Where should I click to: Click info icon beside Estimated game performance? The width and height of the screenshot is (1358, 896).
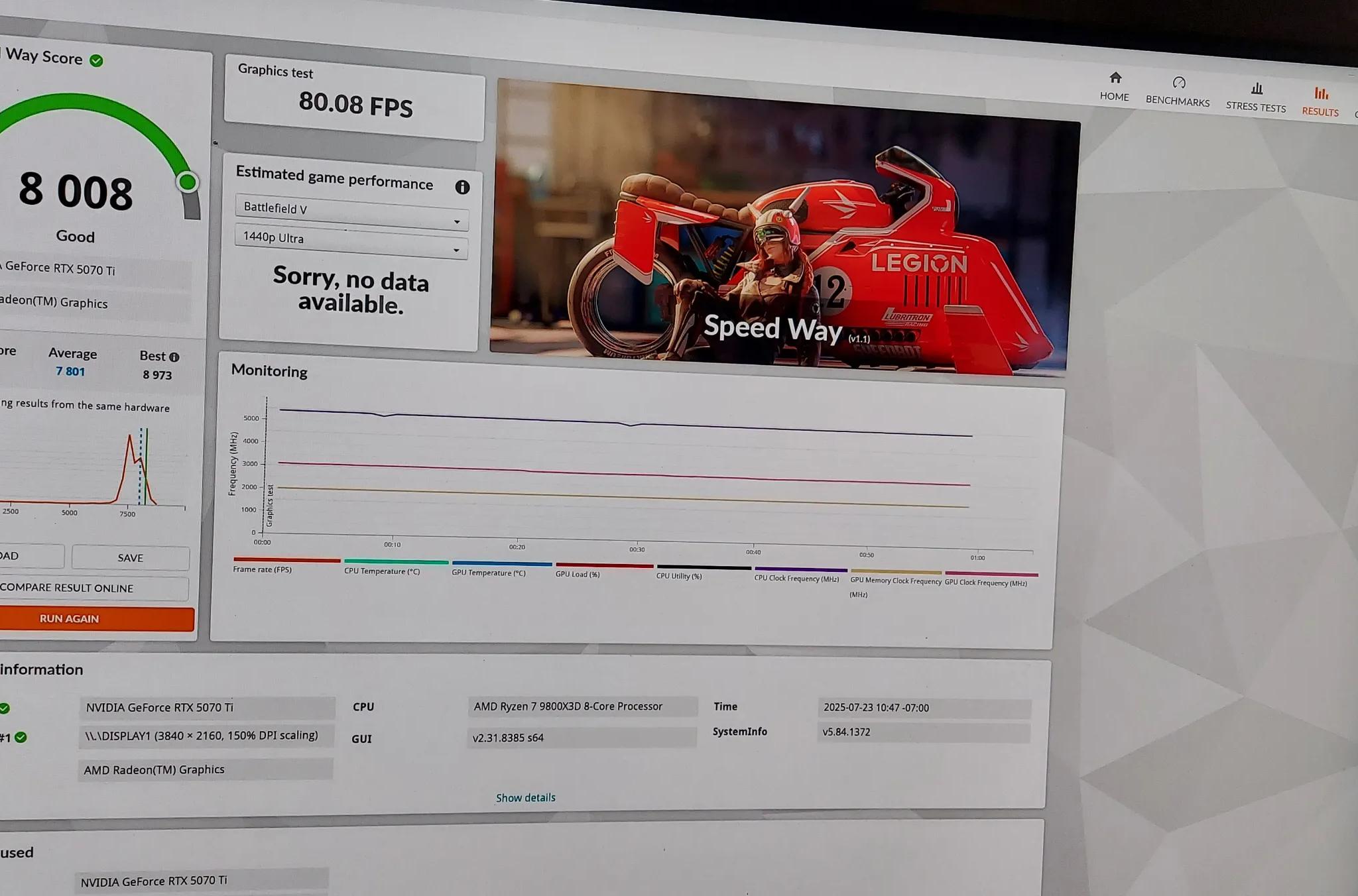462,188
